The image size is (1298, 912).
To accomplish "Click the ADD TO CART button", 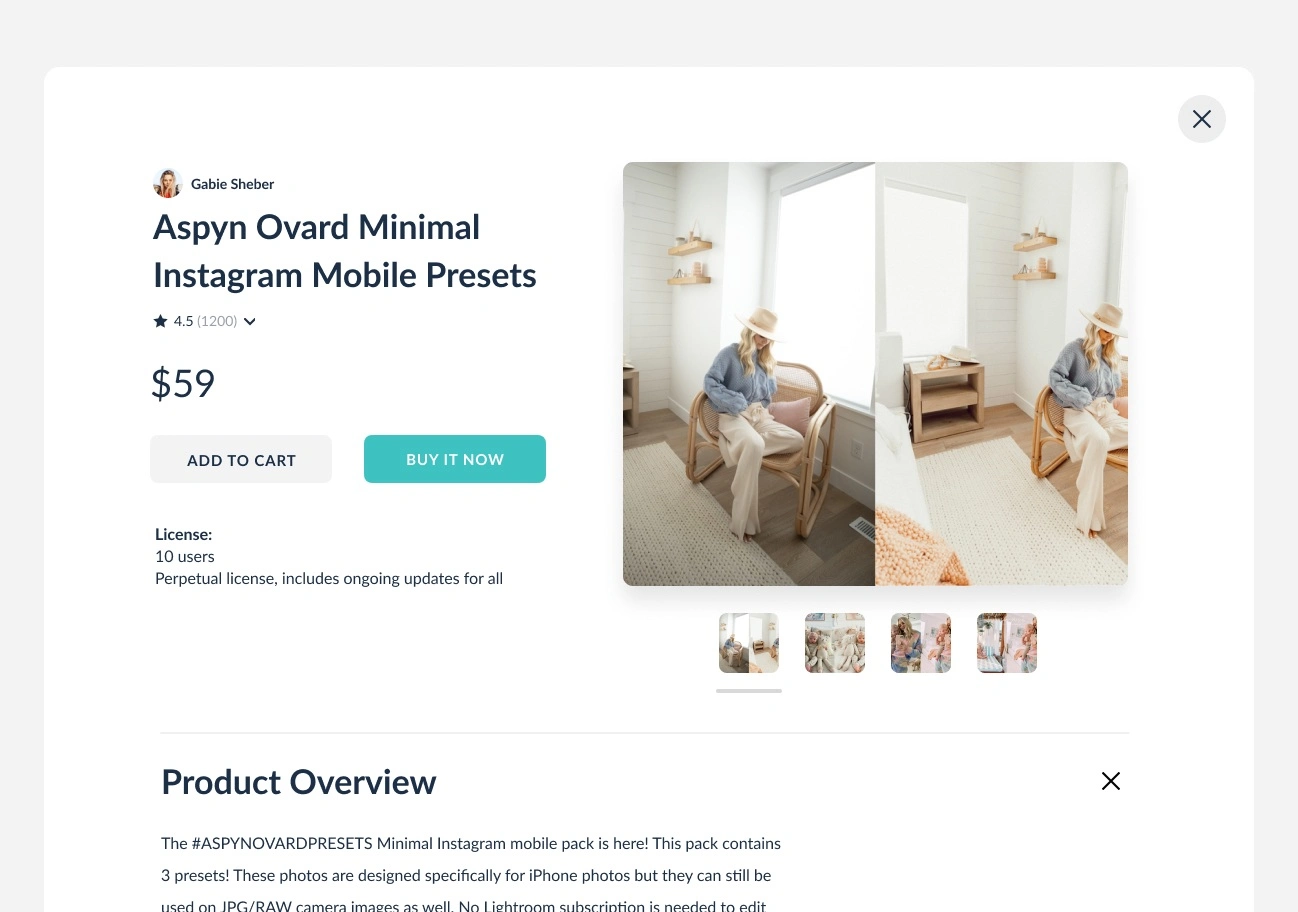I will pos(241,460).
